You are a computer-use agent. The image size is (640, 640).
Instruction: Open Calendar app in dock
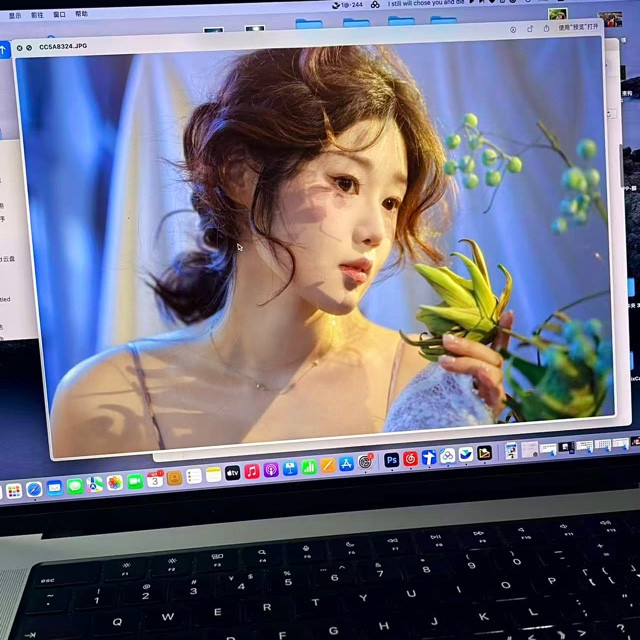click(x=155, y=480)
